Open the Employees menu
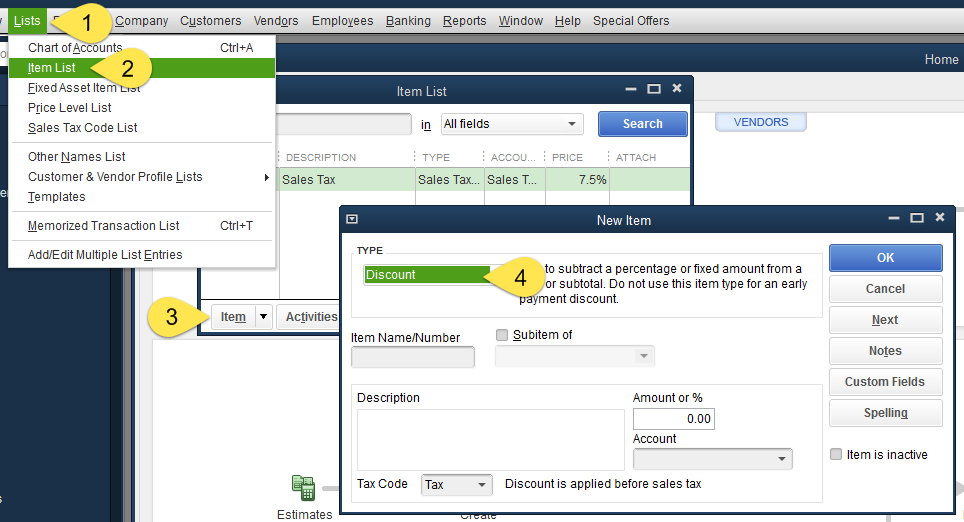The height and width of the screenshot is (522, 964). tap(342, 21)
